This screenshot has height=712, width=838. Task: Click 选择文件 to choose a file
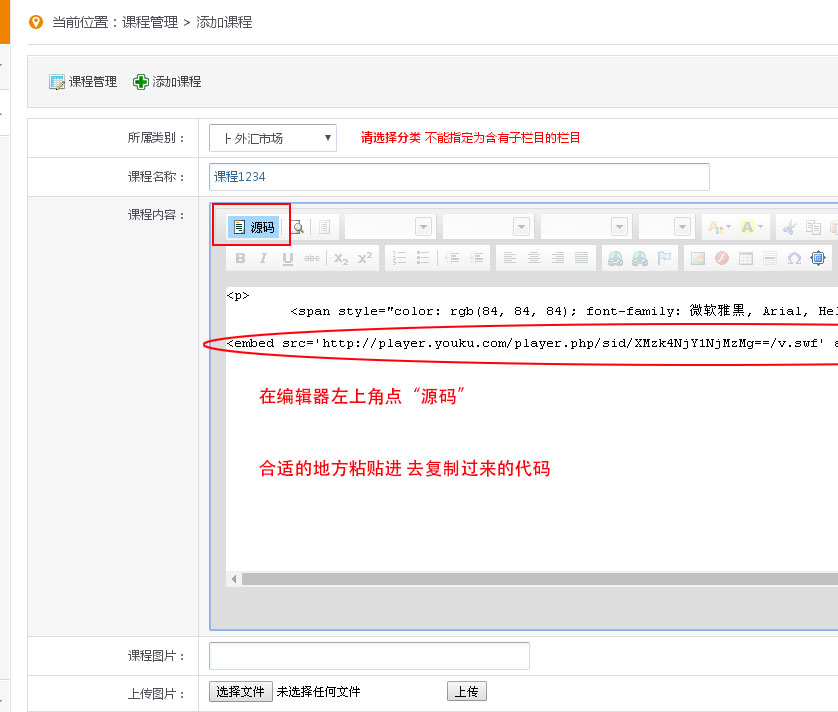[240, 691]
